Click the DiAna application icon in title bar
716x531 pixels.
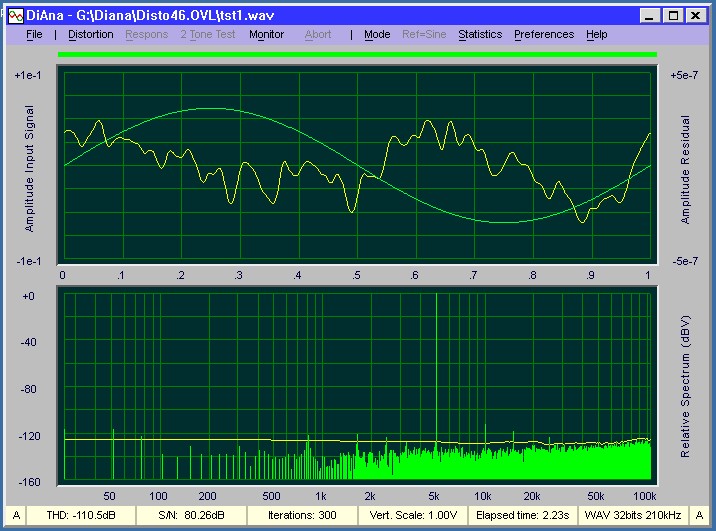click(16, 16)
